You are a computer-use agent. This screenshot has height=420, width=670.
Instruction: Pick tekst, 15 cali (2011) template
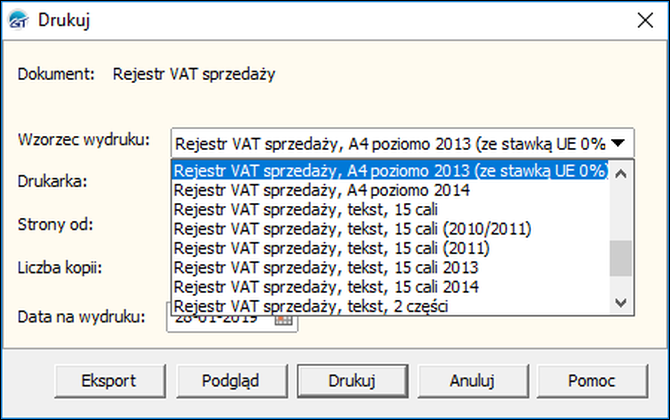tap(391, 248)
